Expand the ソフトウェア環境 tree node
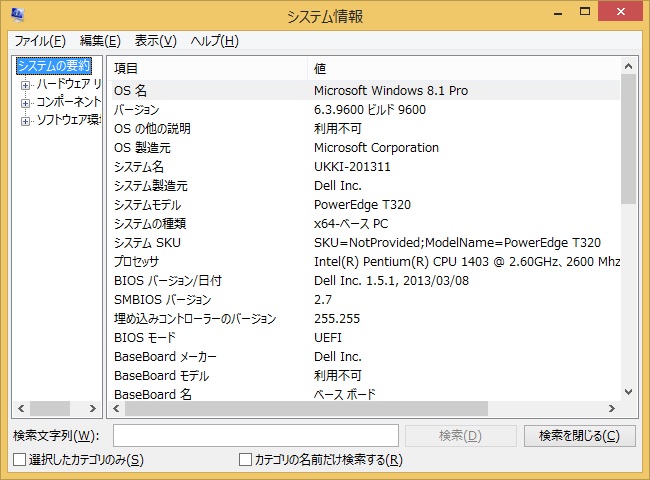The image size is (650, 480). point(25,121)
